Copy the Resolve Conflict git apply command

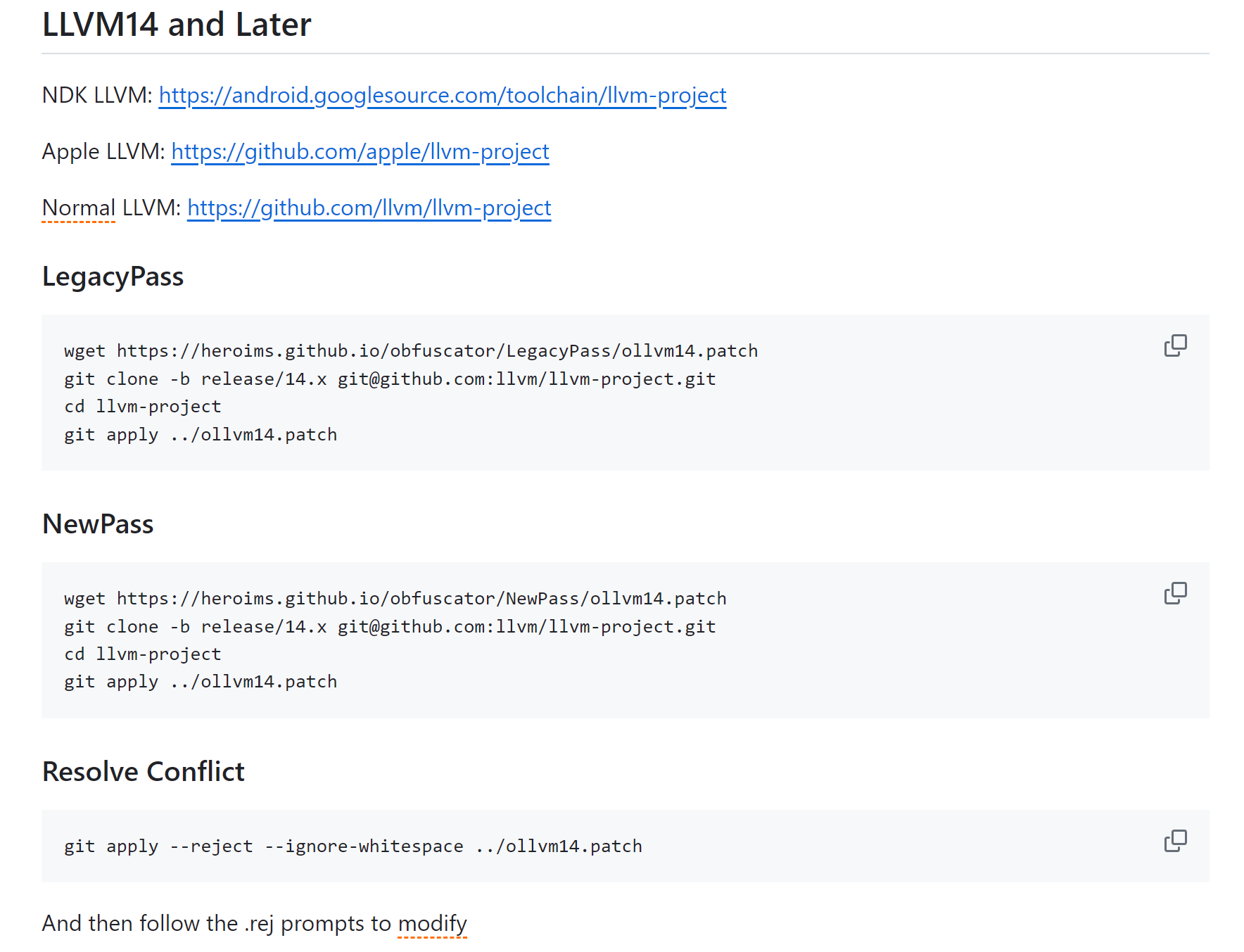[x=1174, y=841]
